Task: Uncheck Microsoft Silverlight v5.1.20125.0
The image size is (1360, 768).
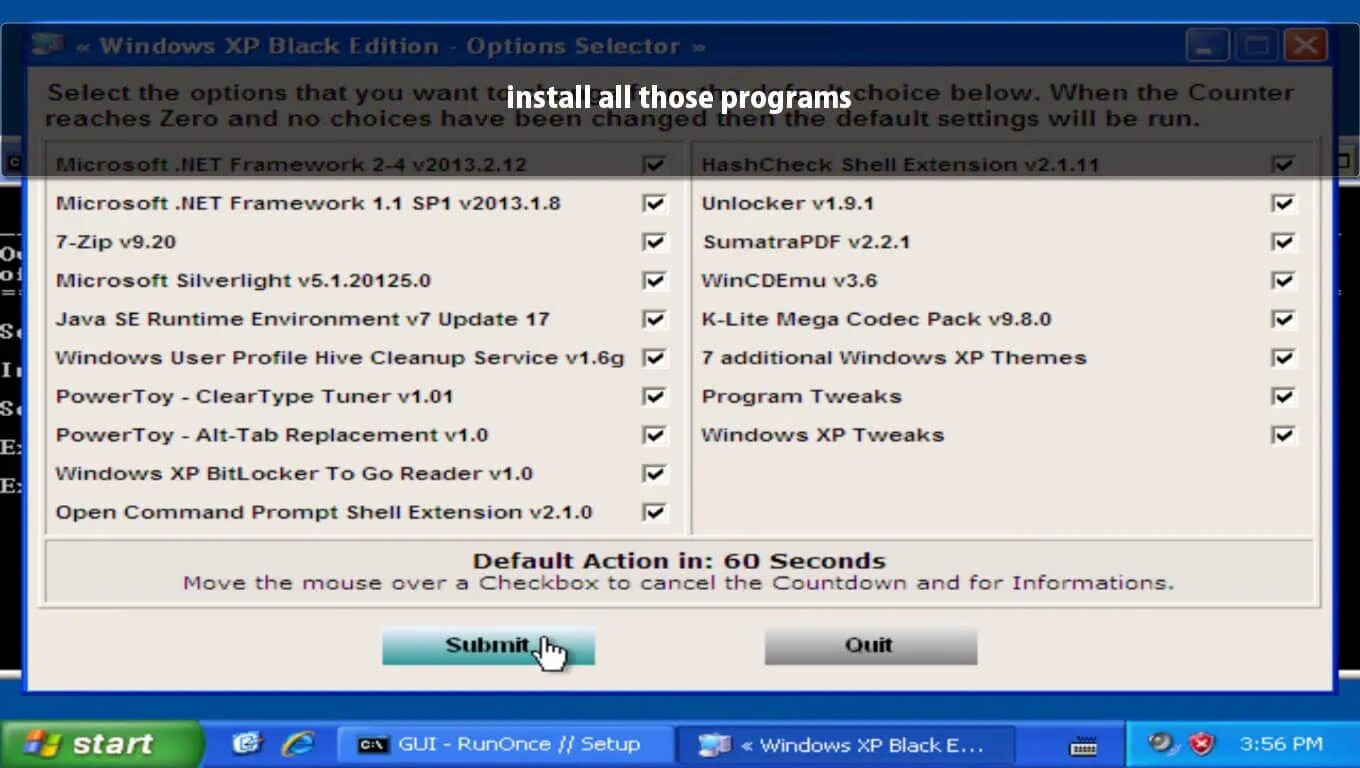Action: pyautogui.click(x=655, y=280)
